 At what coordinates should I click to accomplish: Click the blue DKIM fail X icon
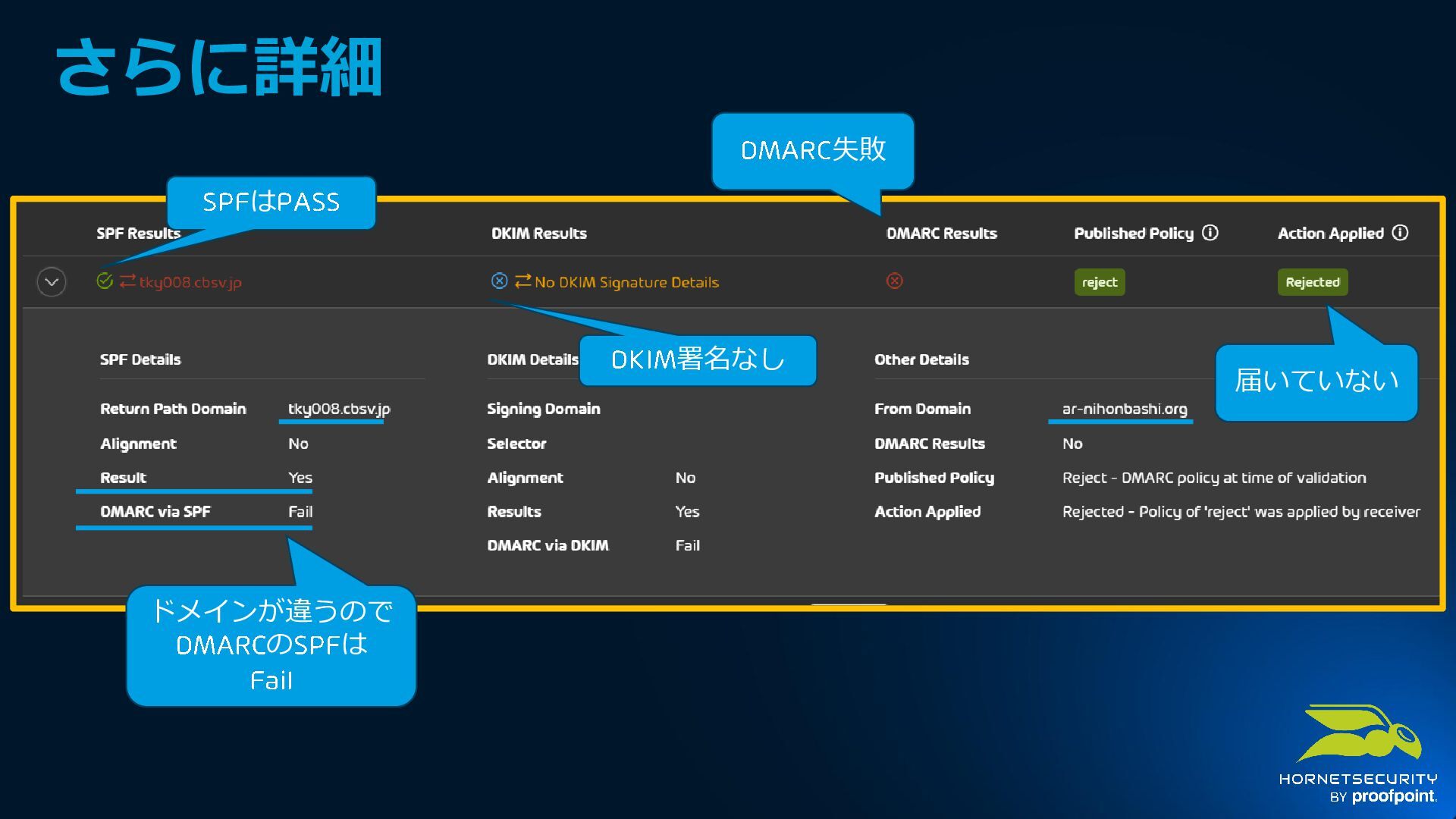[x=499, y=281]
